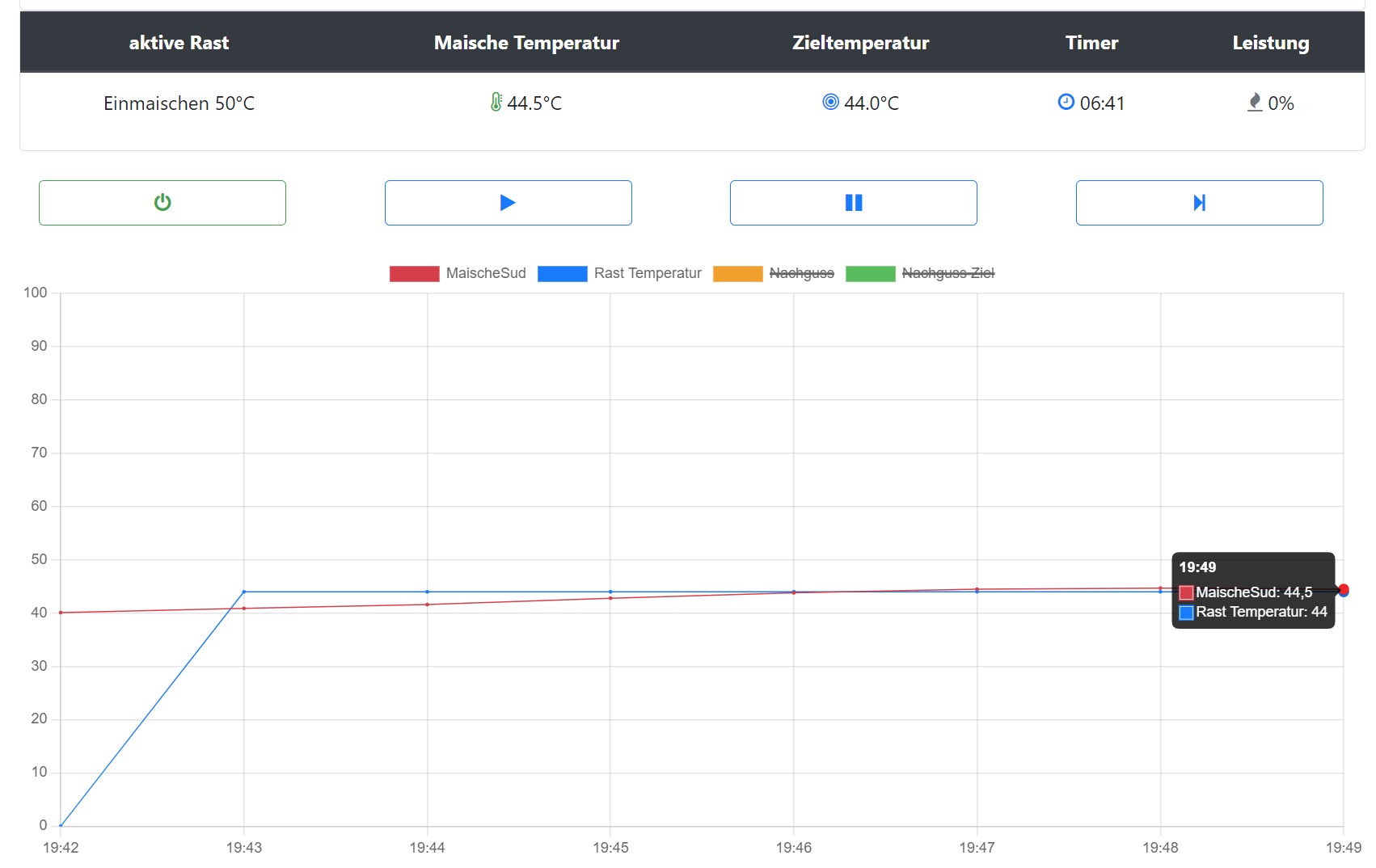Viewport: 1376px width, 868px height.
Task: Click the Zieltemperatur column header
Action: pyautogui.click(x=860, y=43)
